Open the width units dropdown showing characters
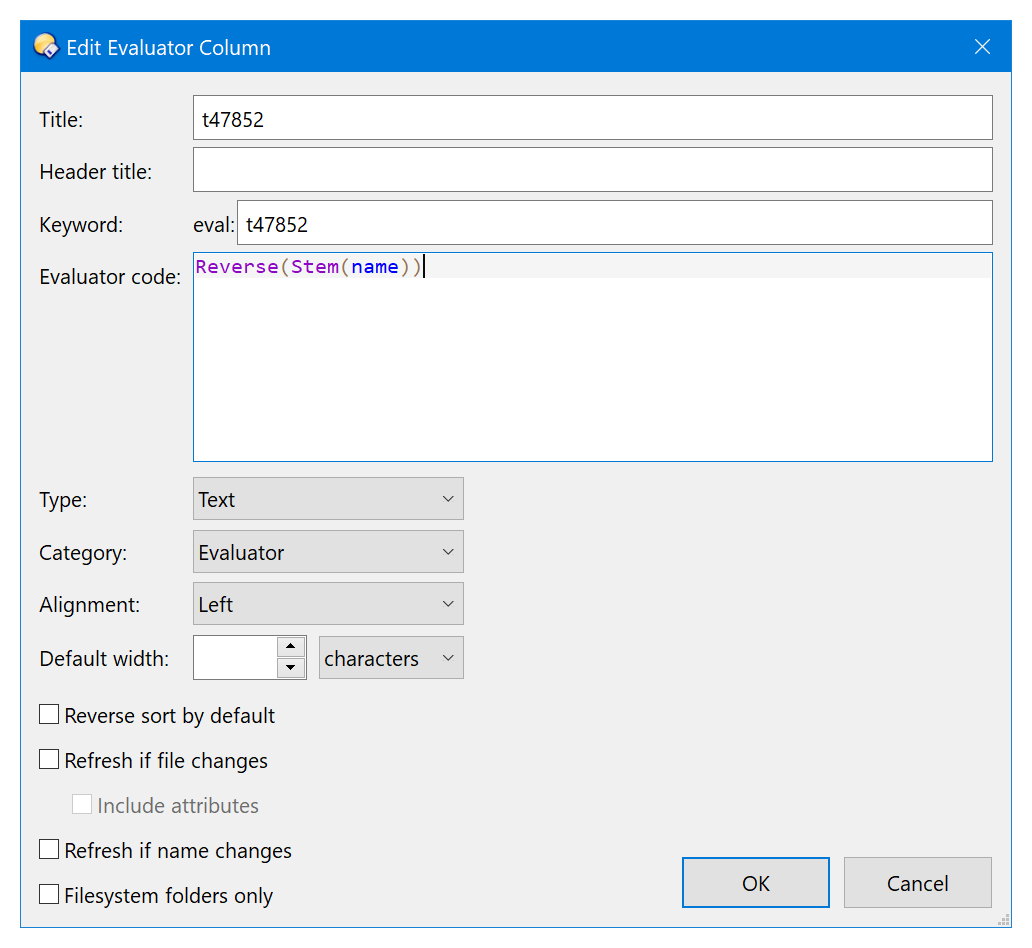This screenshot has height=948, width=1032. [391, 658]
